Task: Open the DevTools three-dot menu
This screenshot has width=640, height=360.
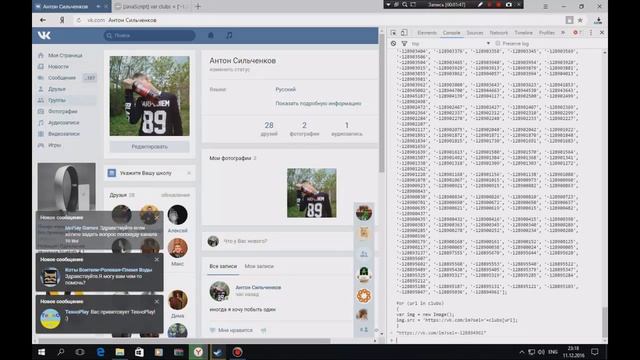Action: pos(591,33)
